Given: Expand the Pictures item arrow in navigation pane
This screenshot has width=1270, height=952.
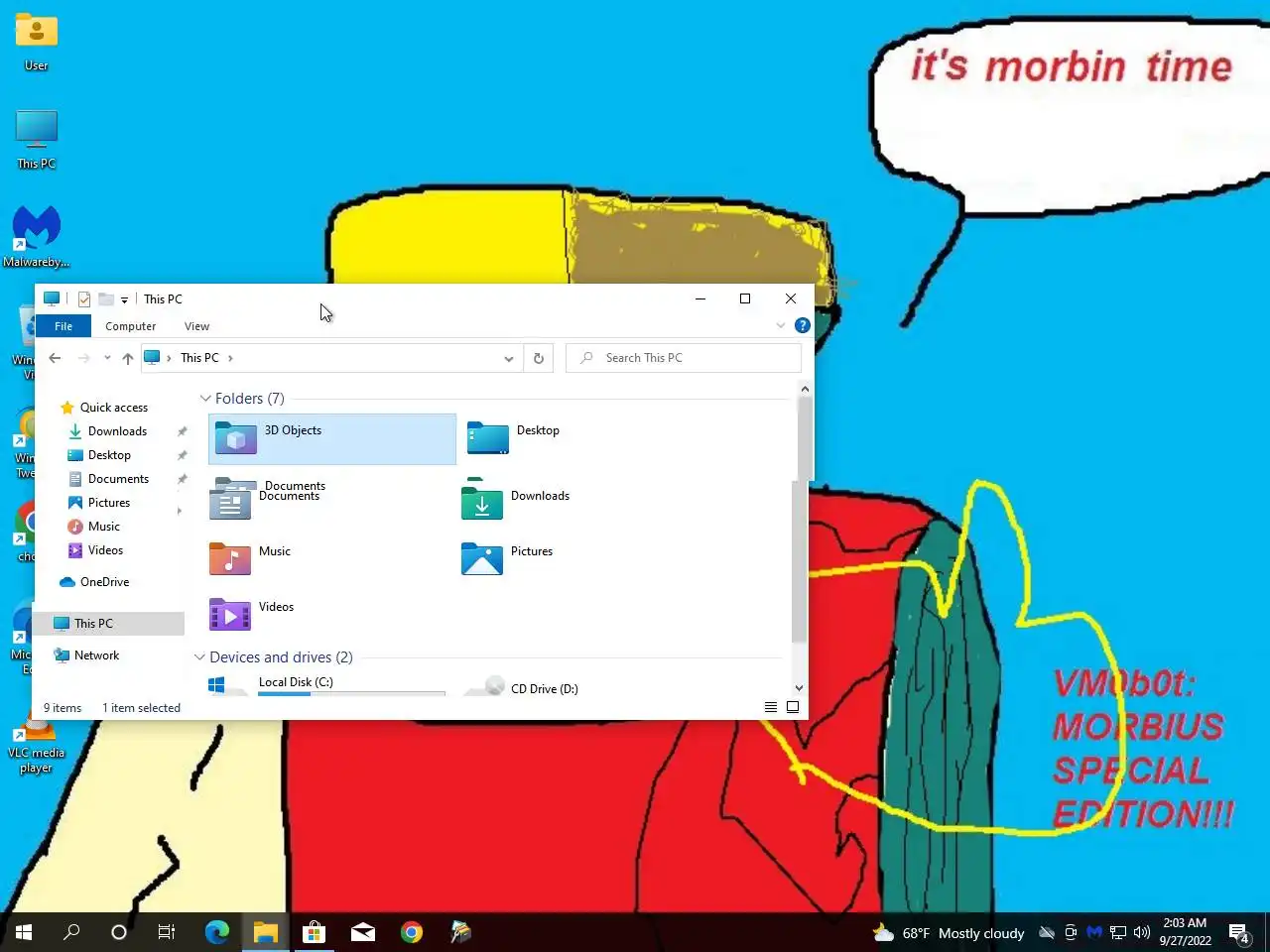Looking at the screenshot, I should coord(180,511).
